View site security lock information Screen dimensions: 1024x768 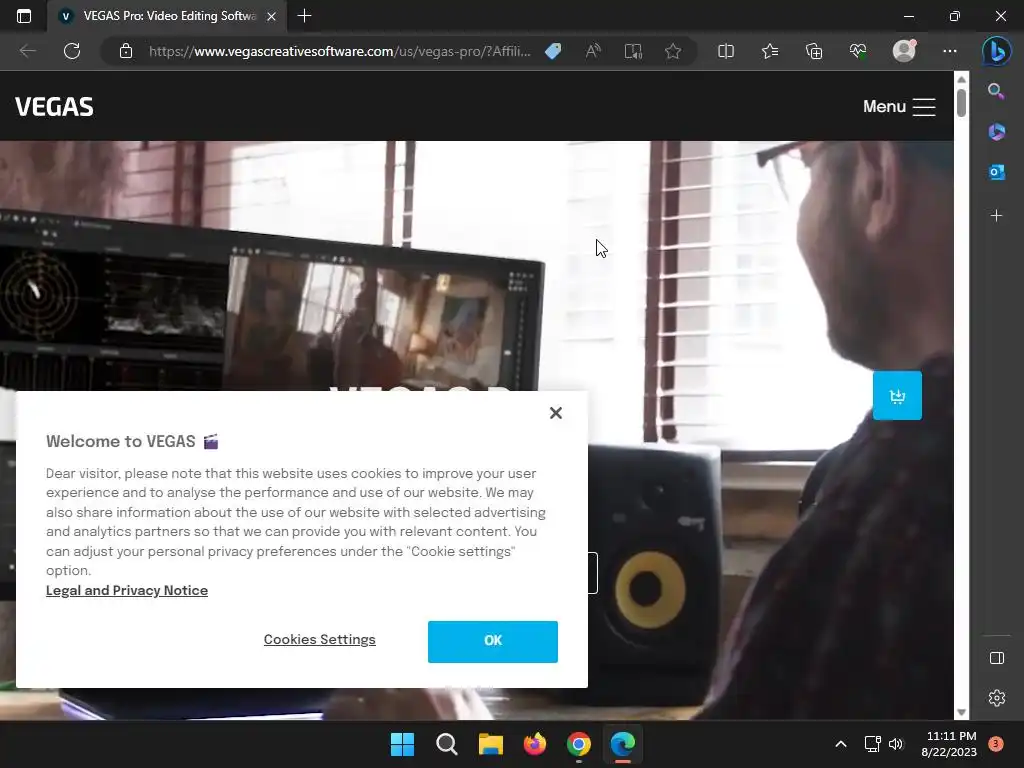click(x=126, y=51)
